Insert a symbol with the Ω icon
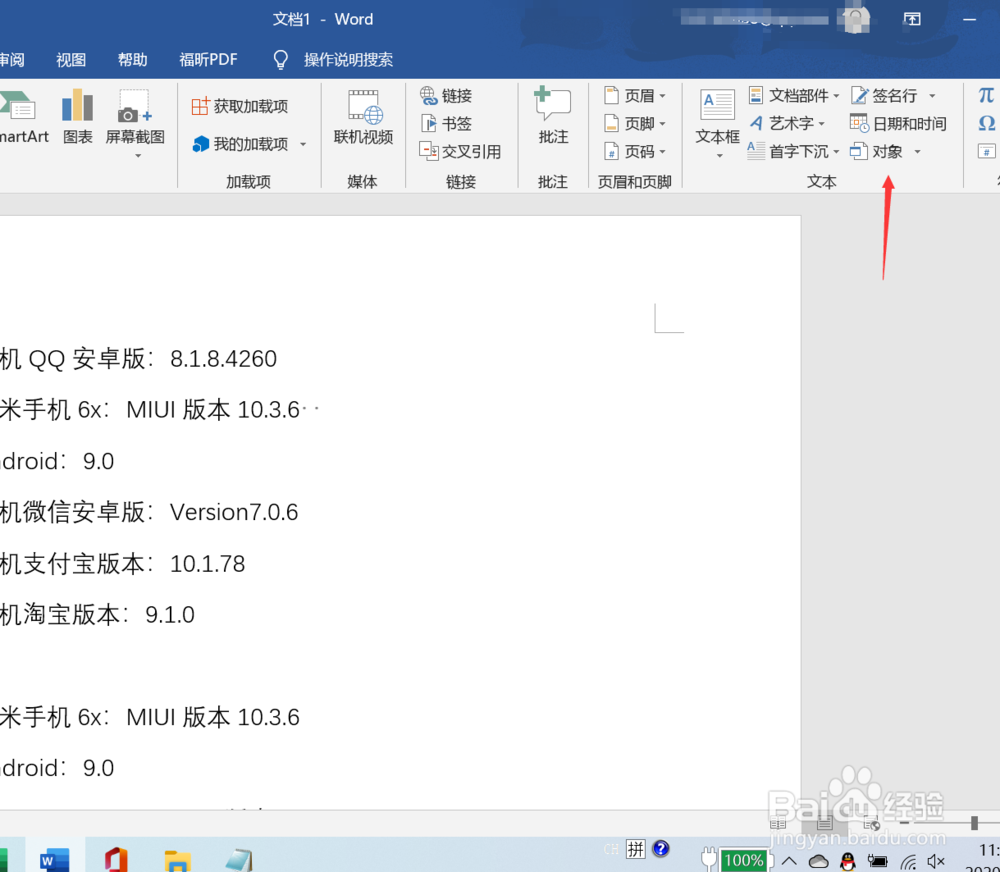Image resolution: width=1000 pixels, height=872 pixels. click(986, 123)
